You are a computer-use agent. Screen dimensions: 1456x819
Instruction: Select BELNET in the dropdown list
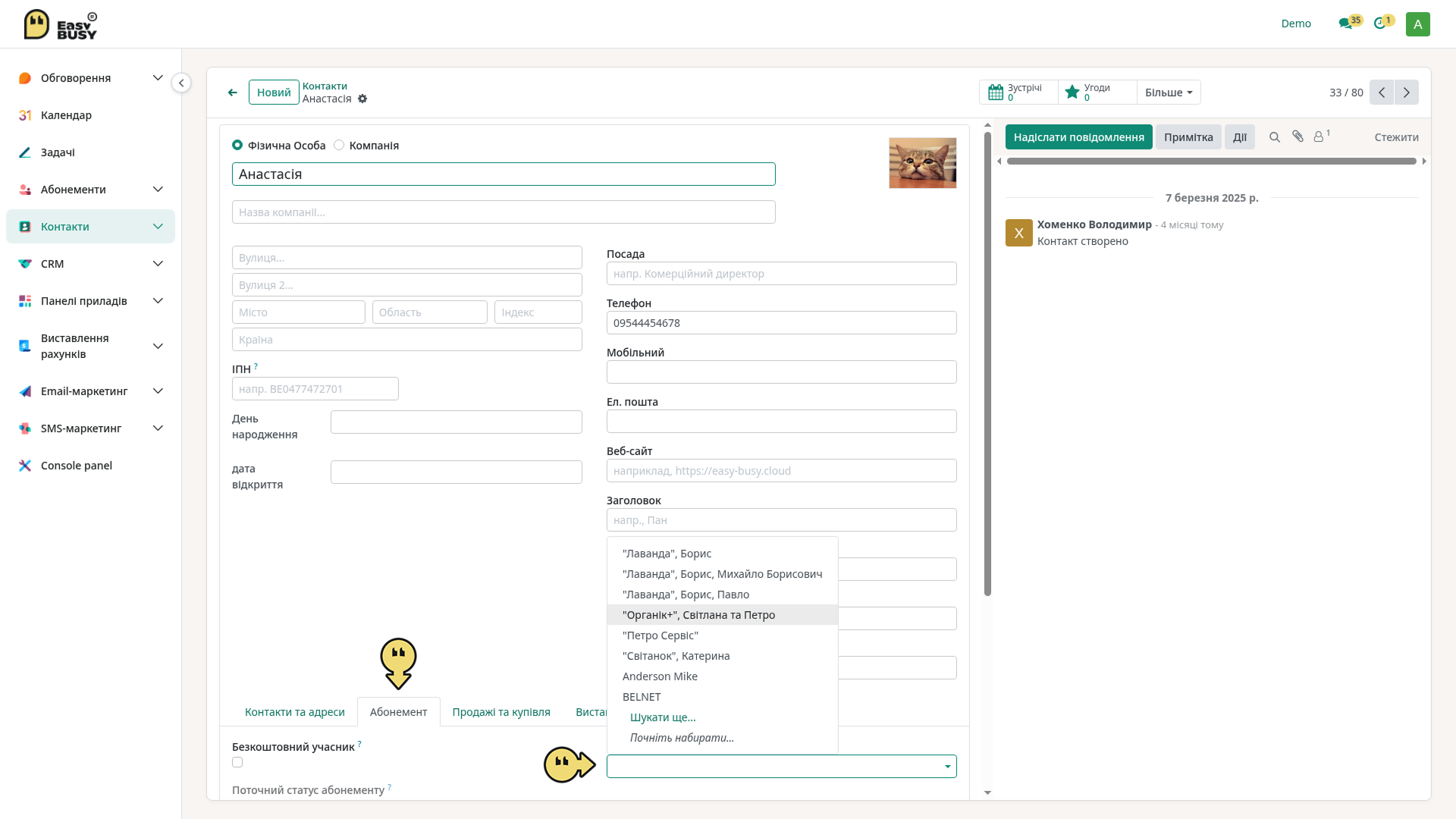723,697
